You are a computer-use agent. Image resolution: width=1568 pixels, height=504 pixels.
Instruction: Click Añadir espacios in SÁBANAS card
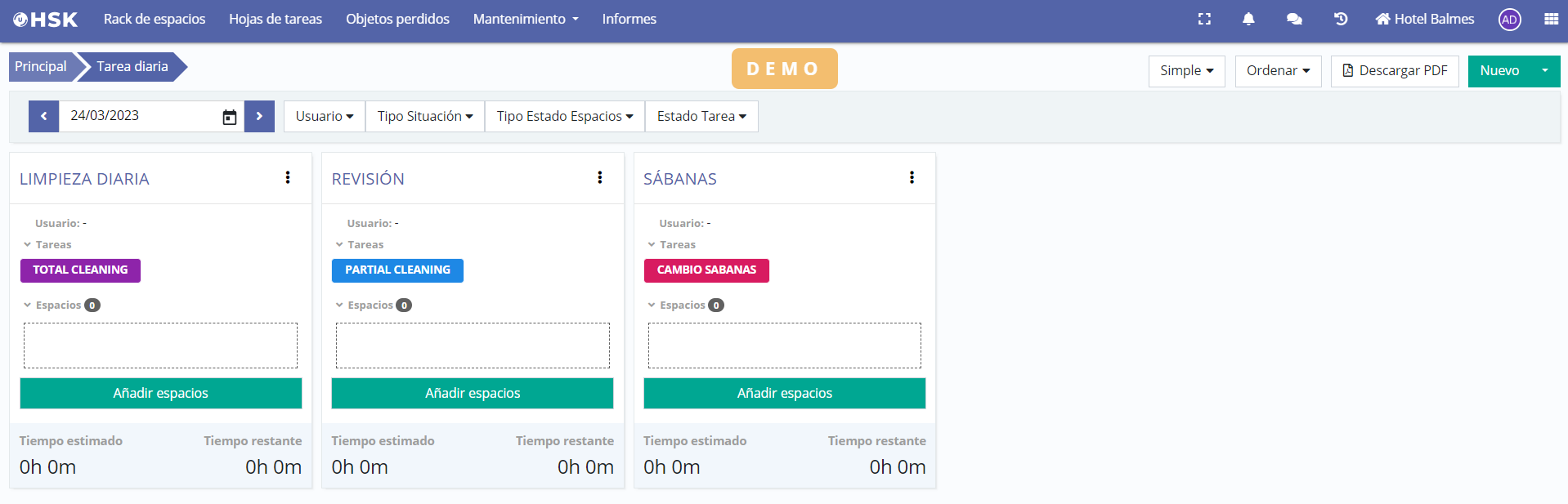tap(784, 393)
